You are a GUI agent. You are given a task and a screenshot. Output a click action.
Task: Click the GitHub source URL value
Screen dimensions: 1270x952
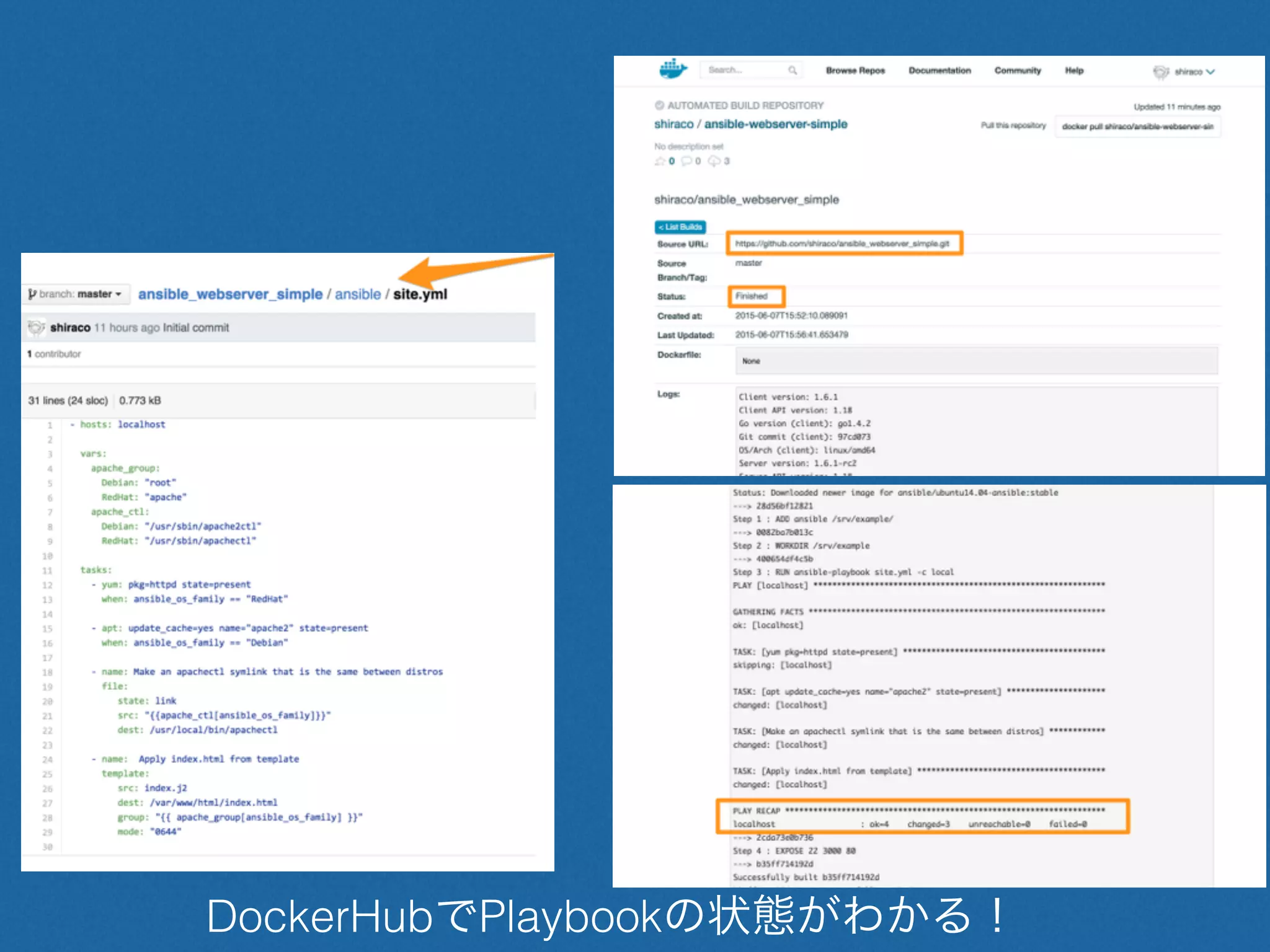(842, 244)
